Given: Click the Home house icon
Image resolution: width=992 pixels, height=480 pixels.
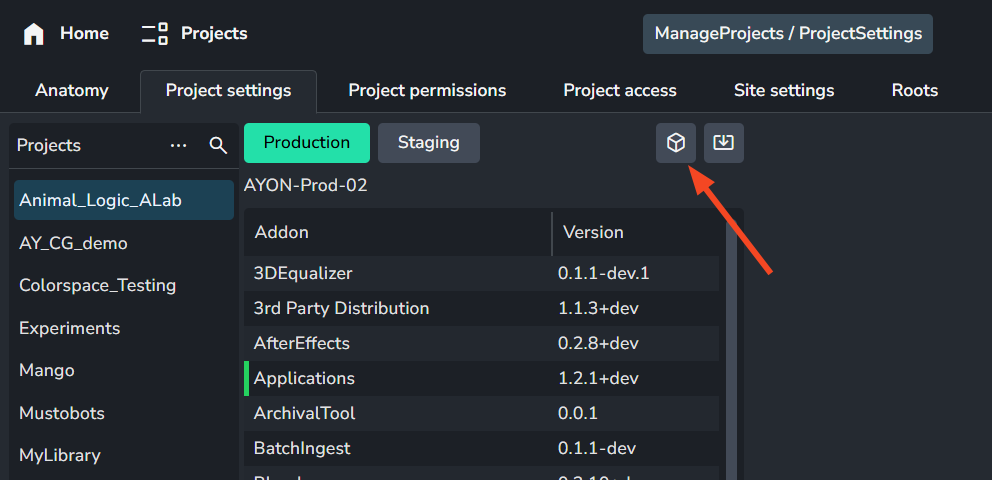Looking at the screenshot, I should point(34,34).
